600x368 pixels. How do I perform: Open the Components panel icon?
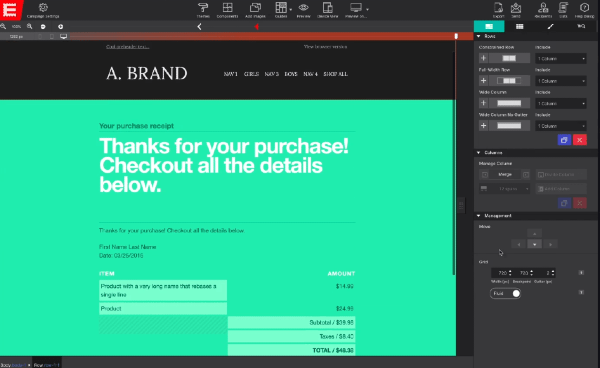[x=228, y=7]
